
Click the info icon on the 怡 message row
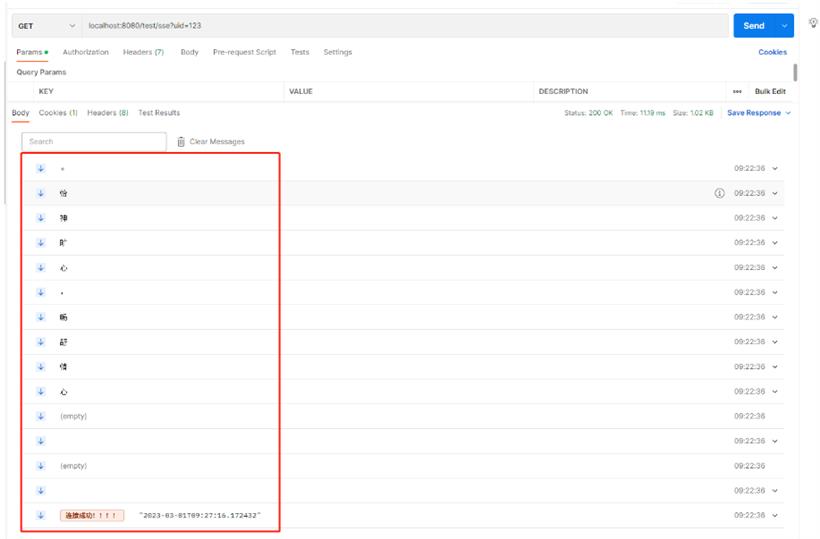click(x=720, y=193)
